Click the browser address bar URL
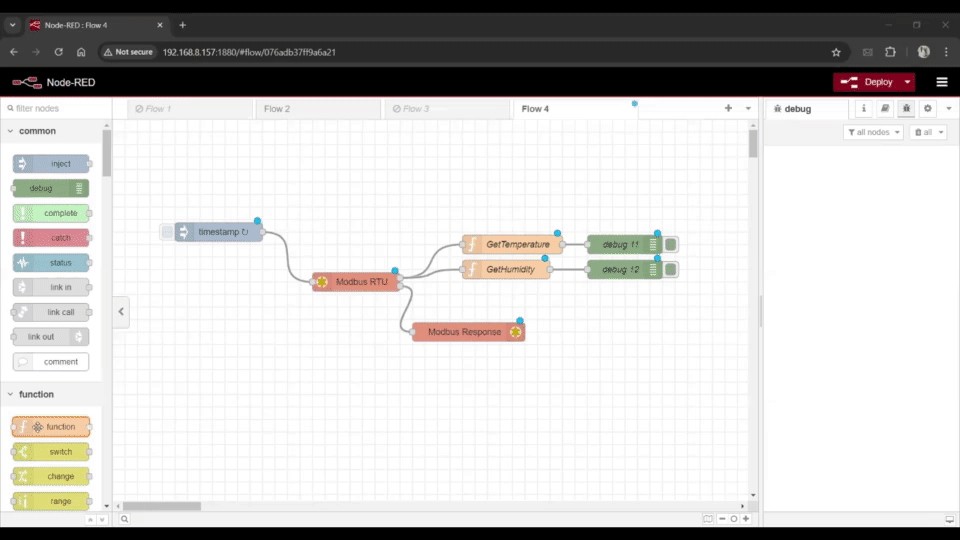960x540 pixels. tap(249, 52)
